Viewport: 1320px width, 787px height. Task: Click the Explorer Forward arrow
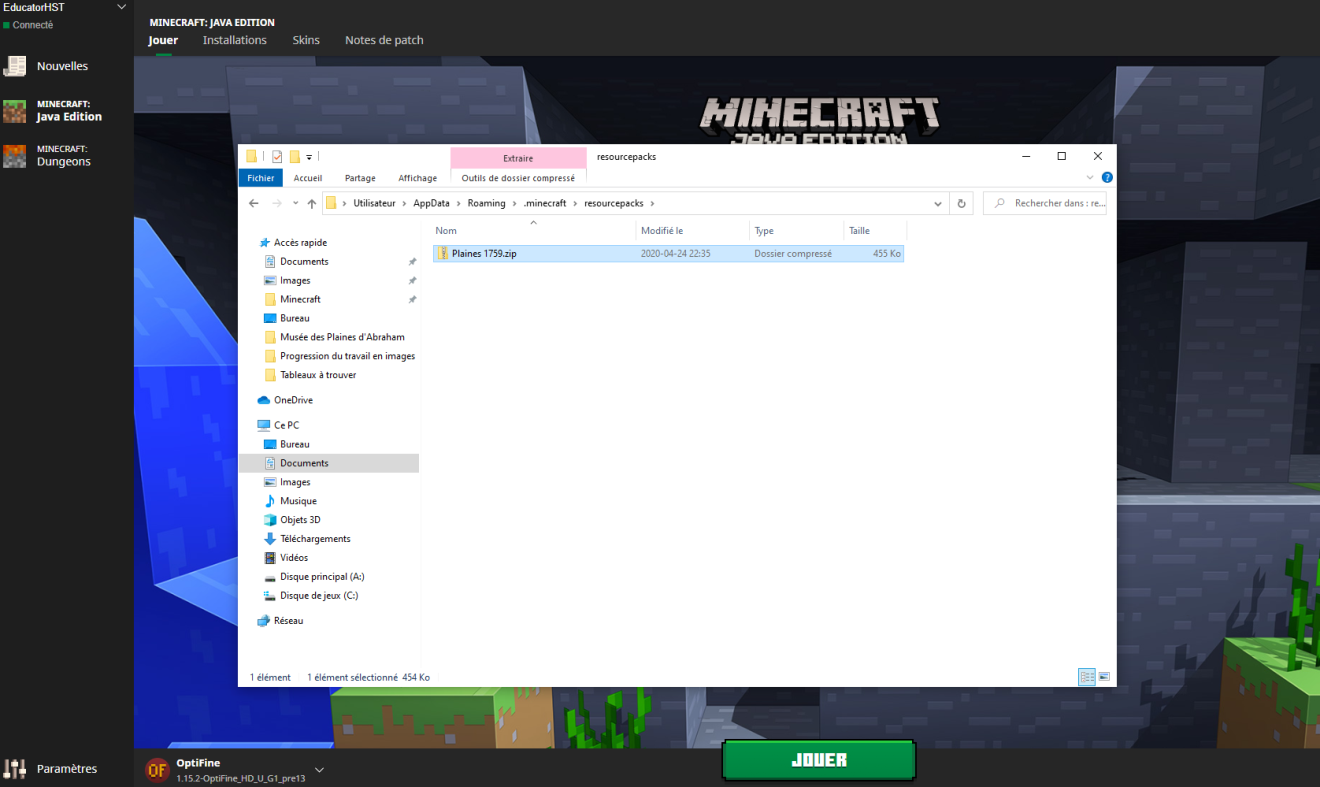coord(277,203)
